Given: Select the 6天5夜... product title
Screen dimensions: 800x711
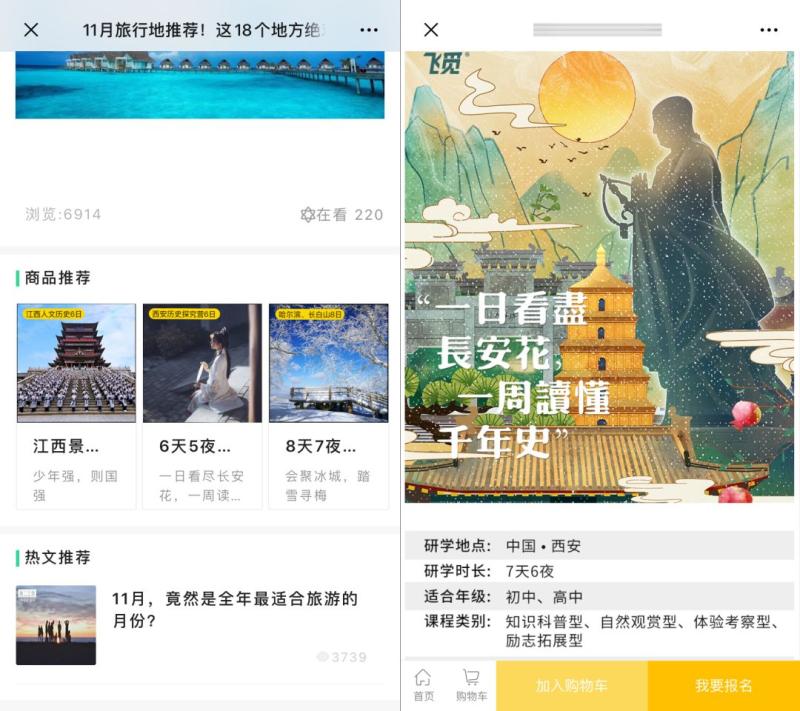Looking at the screenshot, I should click(x=195, y=446).
